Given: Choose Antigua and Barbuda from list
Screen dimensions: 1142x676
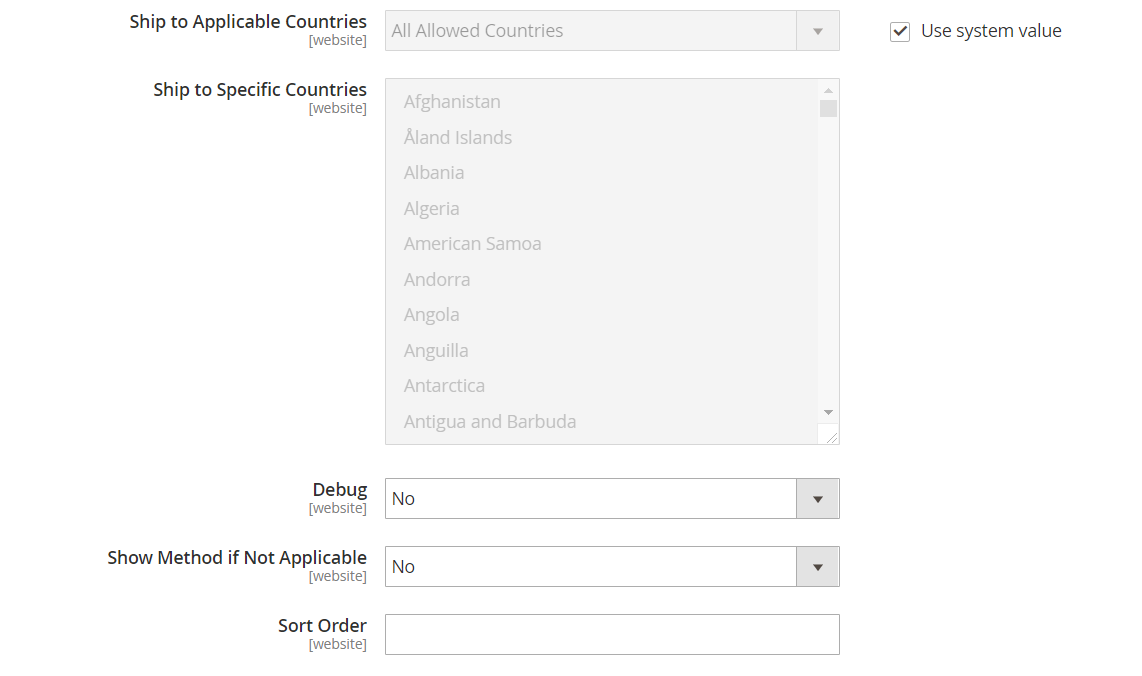Looking at the screenshot, I should click(x=490, y=422).
